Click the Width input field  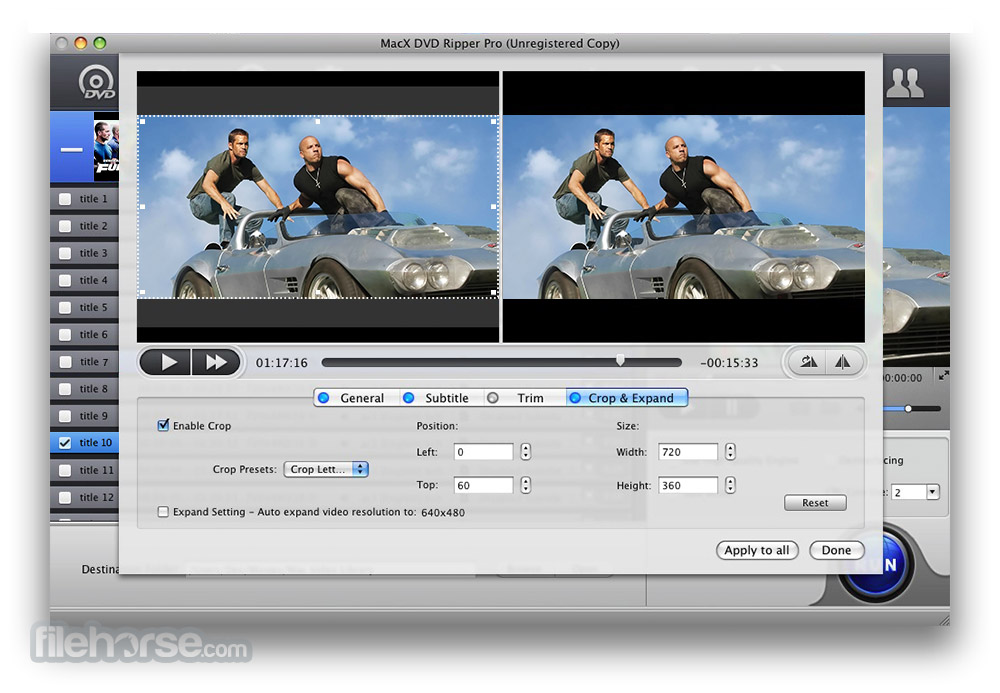coord(688,451)
